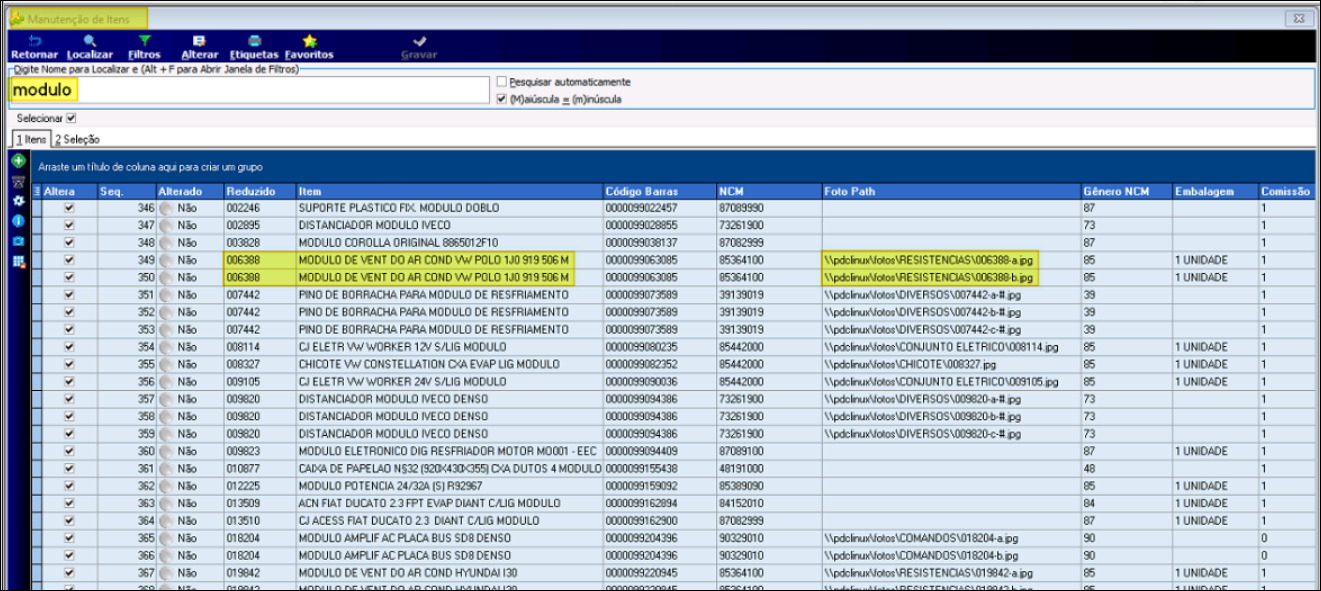The width and height of the screenshot is (1321, 591).
Task: Uncheck Altera checkbox in row 360
Action: click(69, 451)
